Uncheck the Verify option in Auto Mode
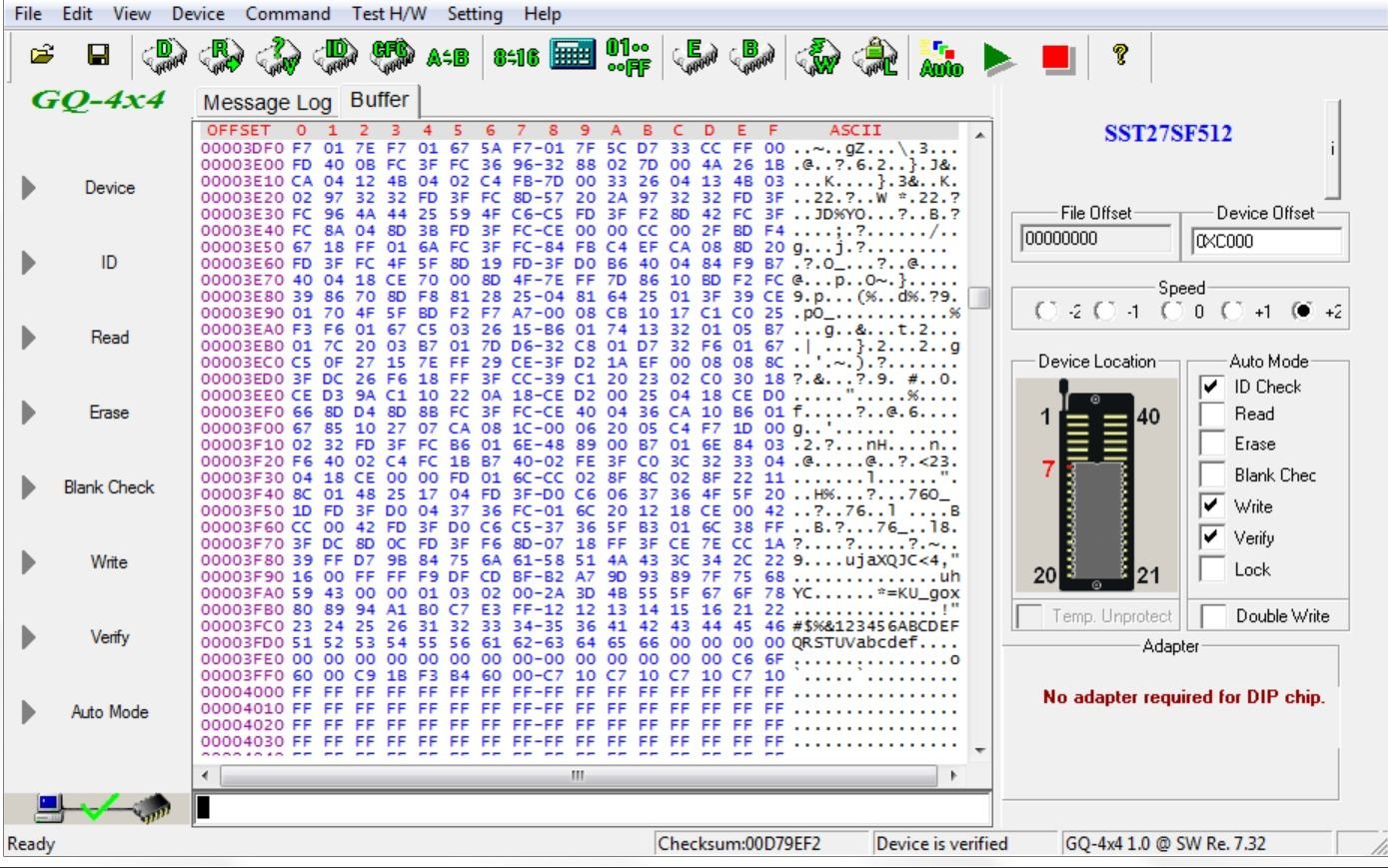The width and height of the screenshot is (1388, 868). click(1212, 537)
